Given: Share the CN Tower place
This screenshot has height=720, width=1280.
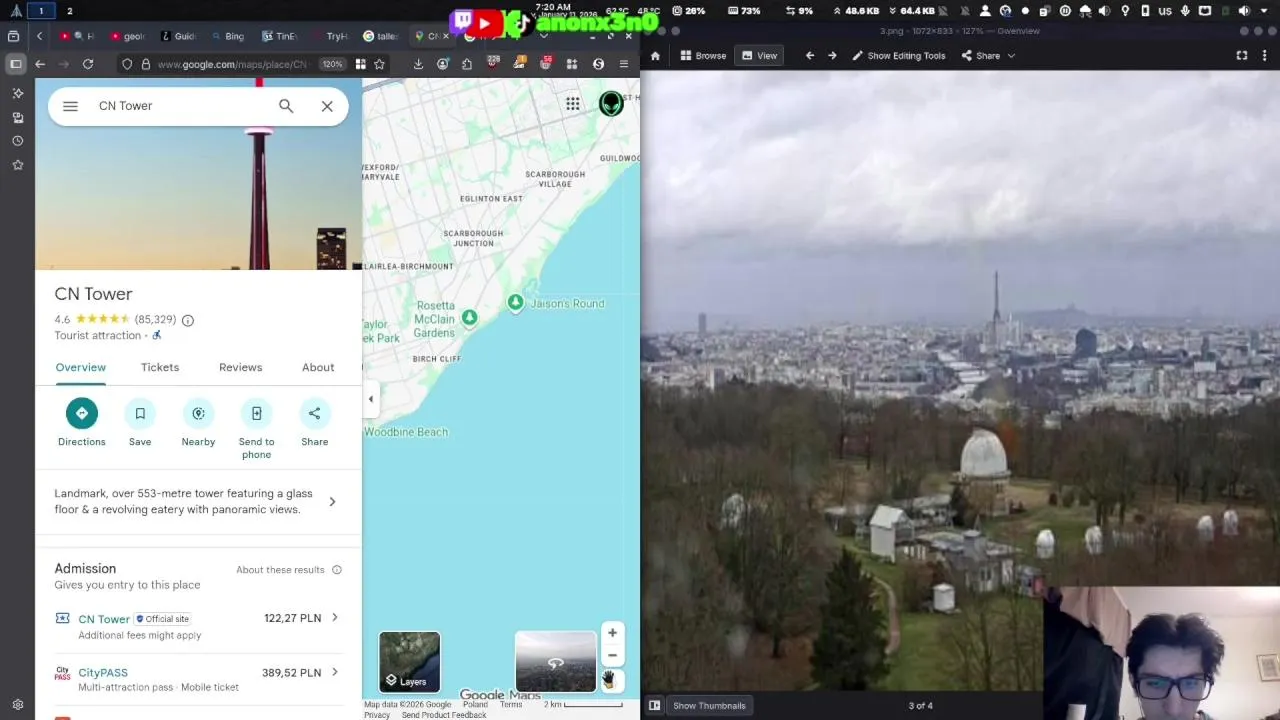Looking at the screenshot, I should pos(314,423).
